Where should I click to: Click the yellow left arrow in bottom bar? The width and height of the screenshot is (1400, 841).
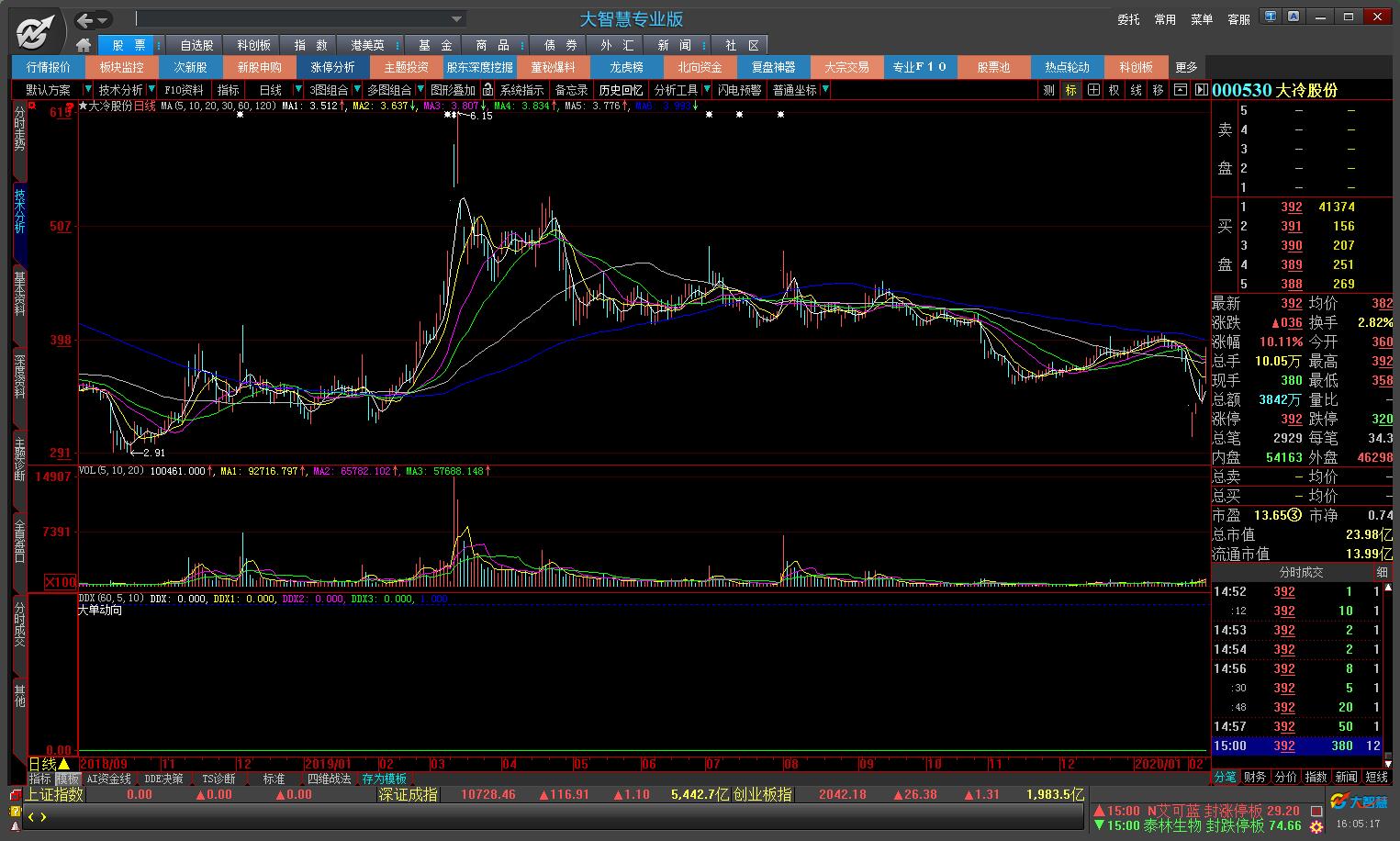pos(30,817)
